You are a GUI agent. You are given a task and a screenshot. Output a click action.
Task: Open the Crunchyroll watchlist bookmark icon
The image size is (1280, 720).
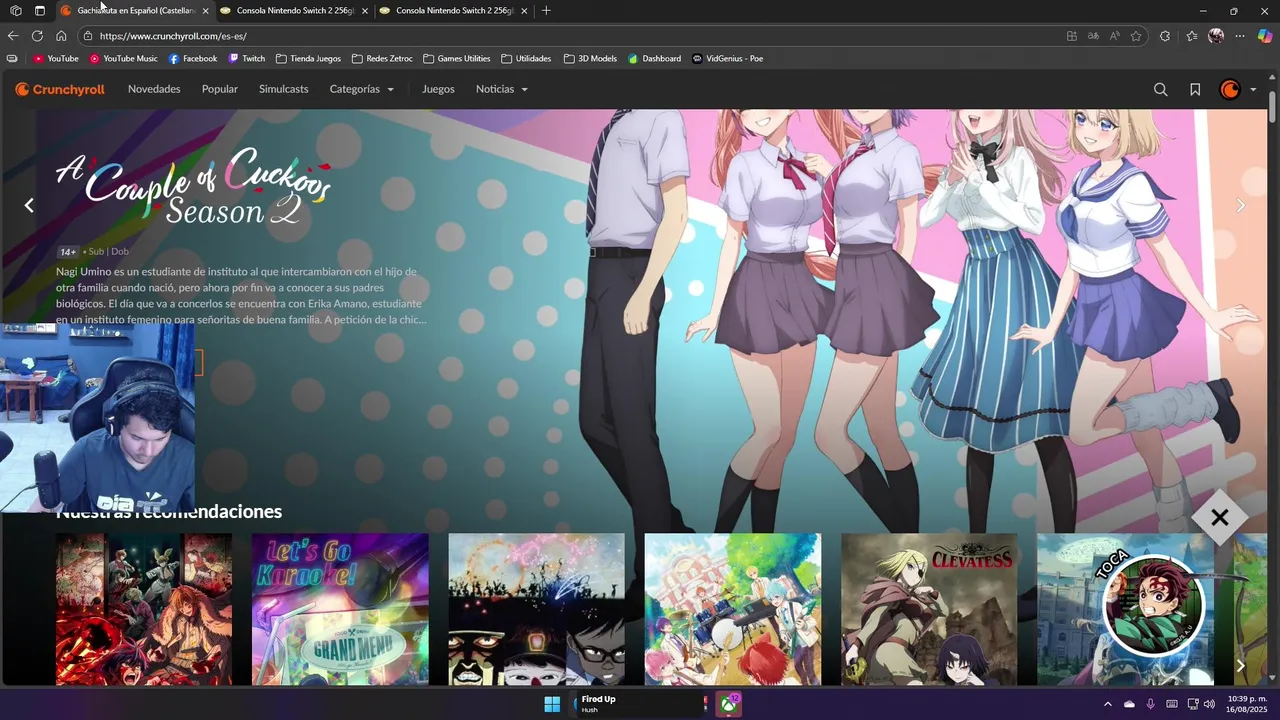click(x=1195, y=89)
